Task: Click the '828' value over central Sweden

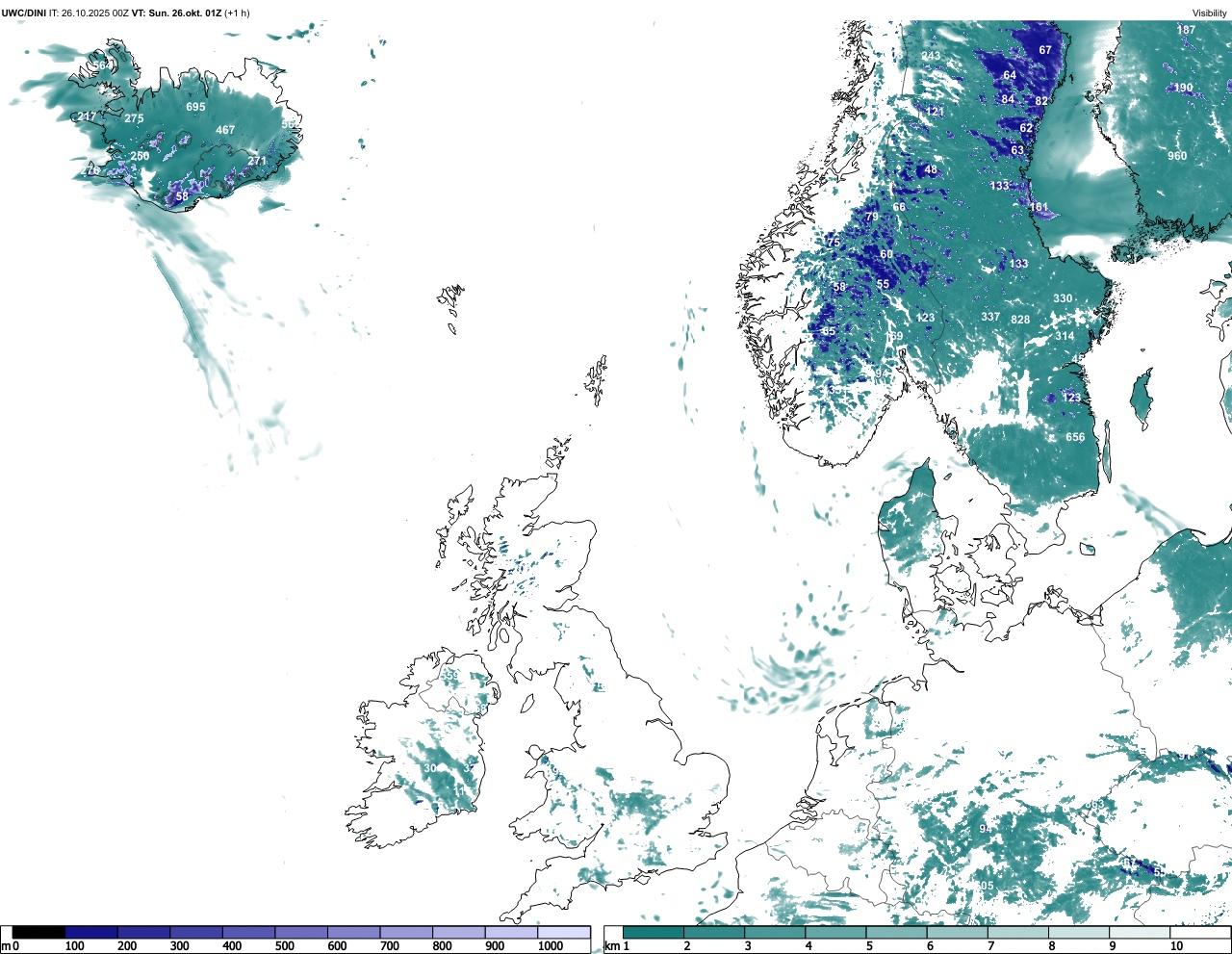Action: click(x=1020, y=320)
